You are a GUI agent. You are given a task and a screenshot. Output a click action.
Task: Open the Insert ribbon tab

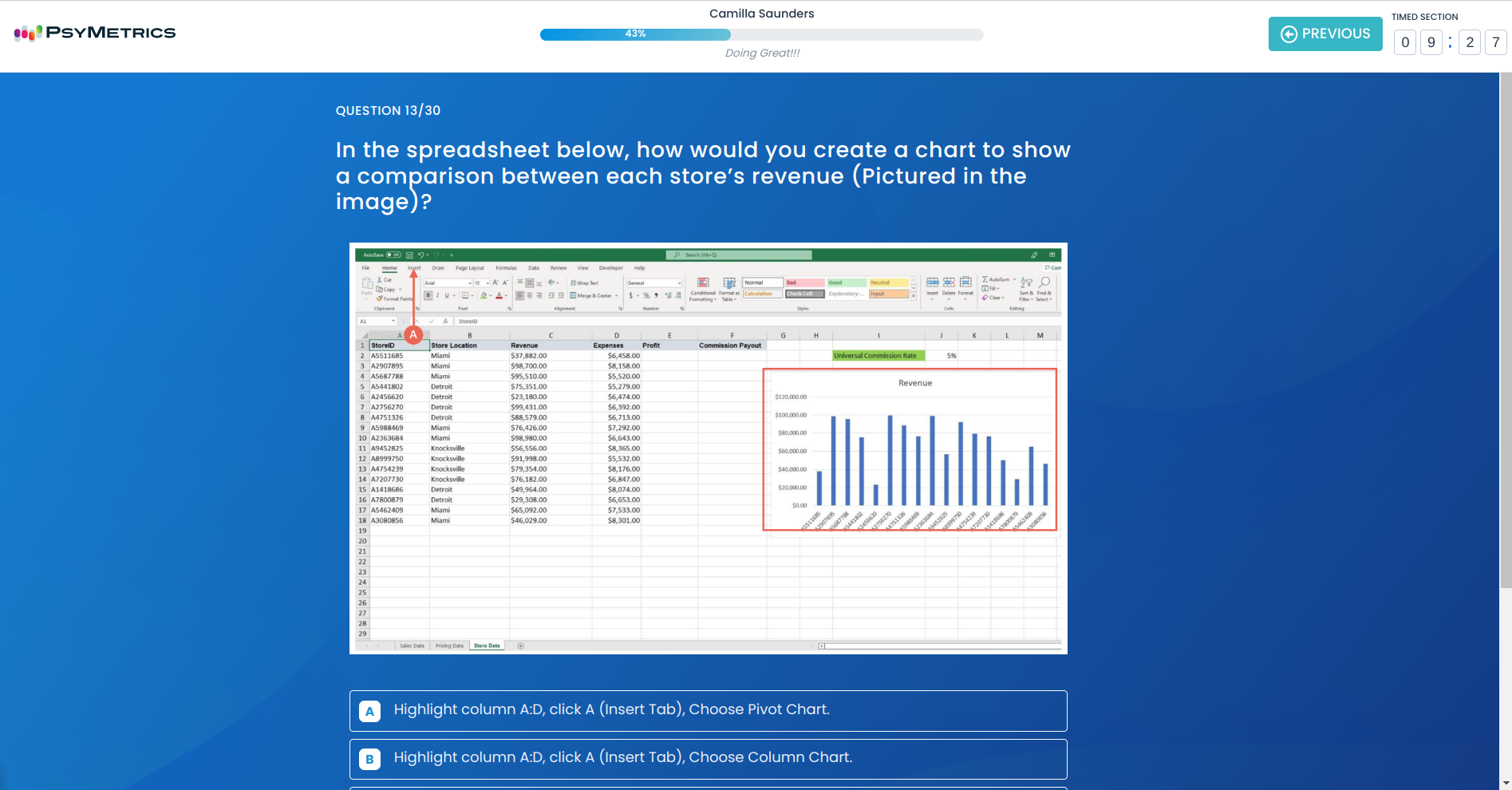[x=414, y=268]
